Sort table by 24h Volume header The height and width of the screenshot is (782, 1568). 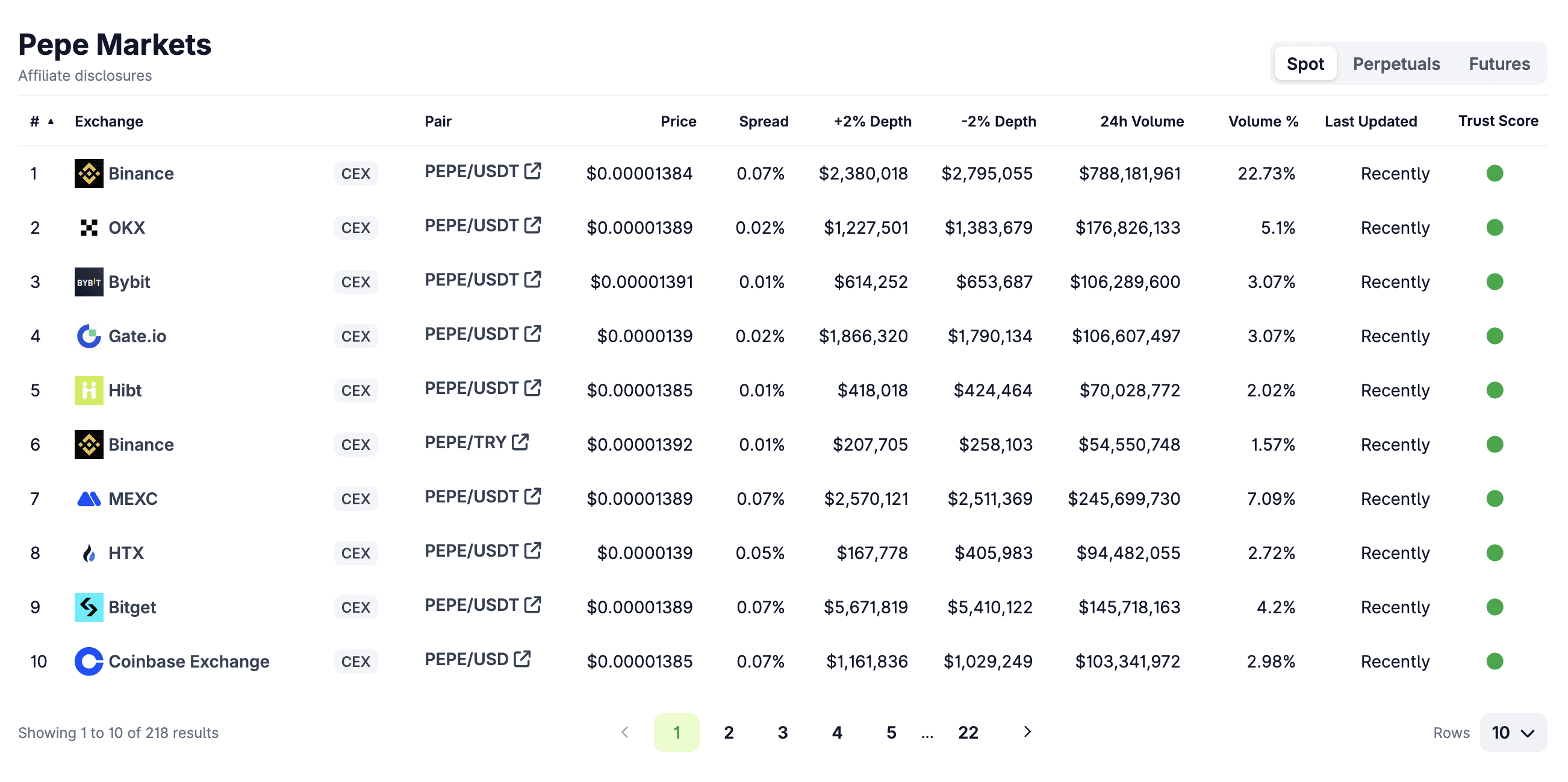click(x=1141, y=122)
